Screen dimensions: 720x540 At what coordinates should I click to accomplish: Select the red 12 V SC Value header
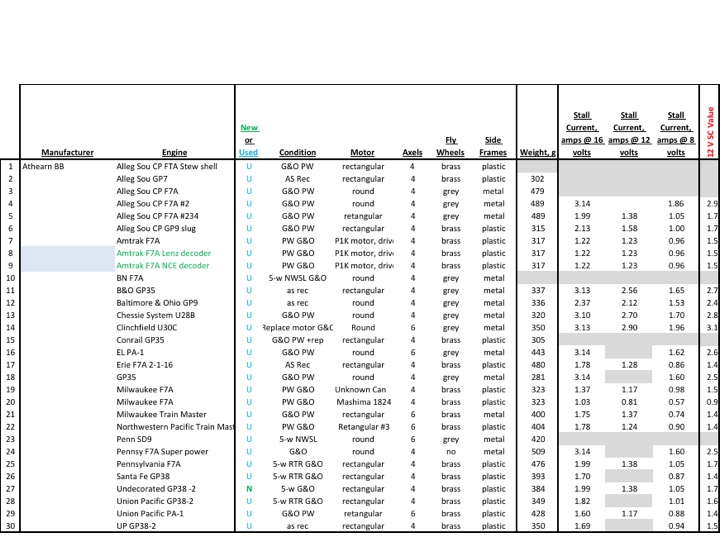(710, 132)
